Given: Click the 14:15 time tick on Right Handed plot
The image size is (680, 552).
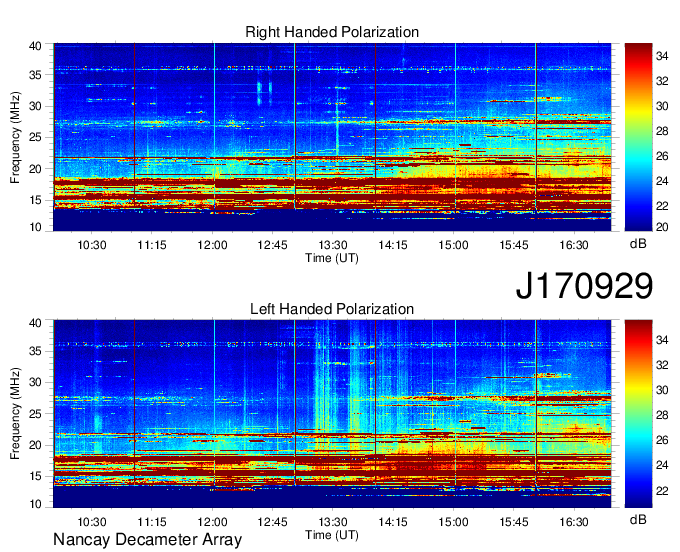Looking at the screenshot, I should pyautogui.click(x=393, y=245).
